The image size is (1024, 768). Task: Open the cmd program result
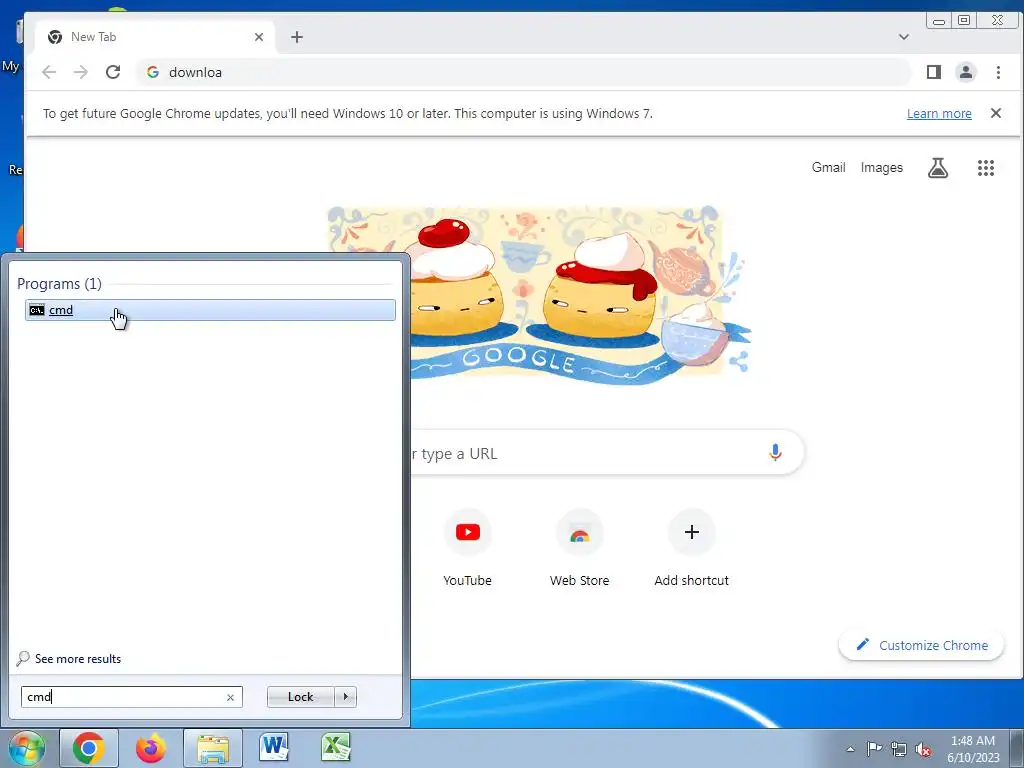point(210,310)
